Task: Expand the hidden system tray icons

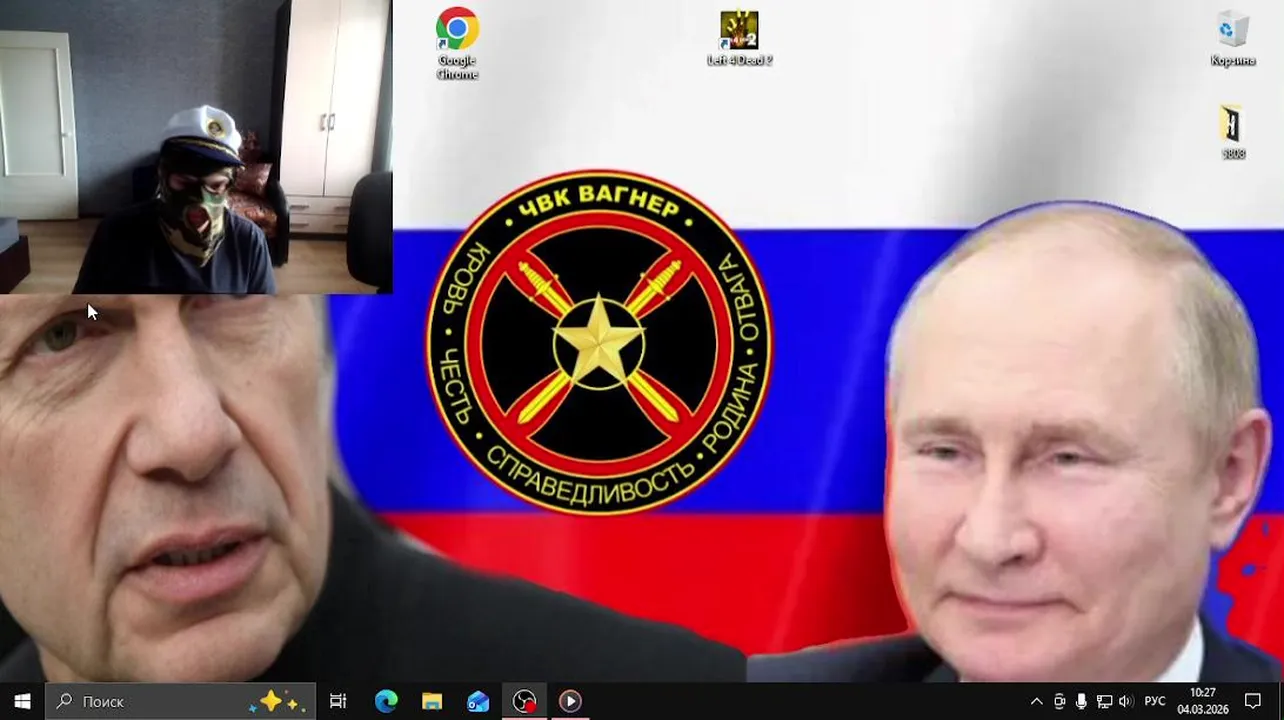Action: click(1036, 701)
